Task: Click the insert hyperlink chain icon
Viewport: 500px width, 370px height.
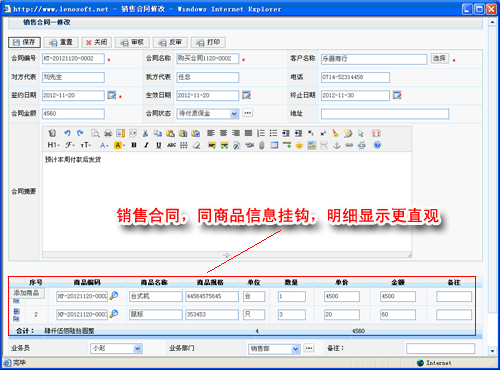Action: 349,145
